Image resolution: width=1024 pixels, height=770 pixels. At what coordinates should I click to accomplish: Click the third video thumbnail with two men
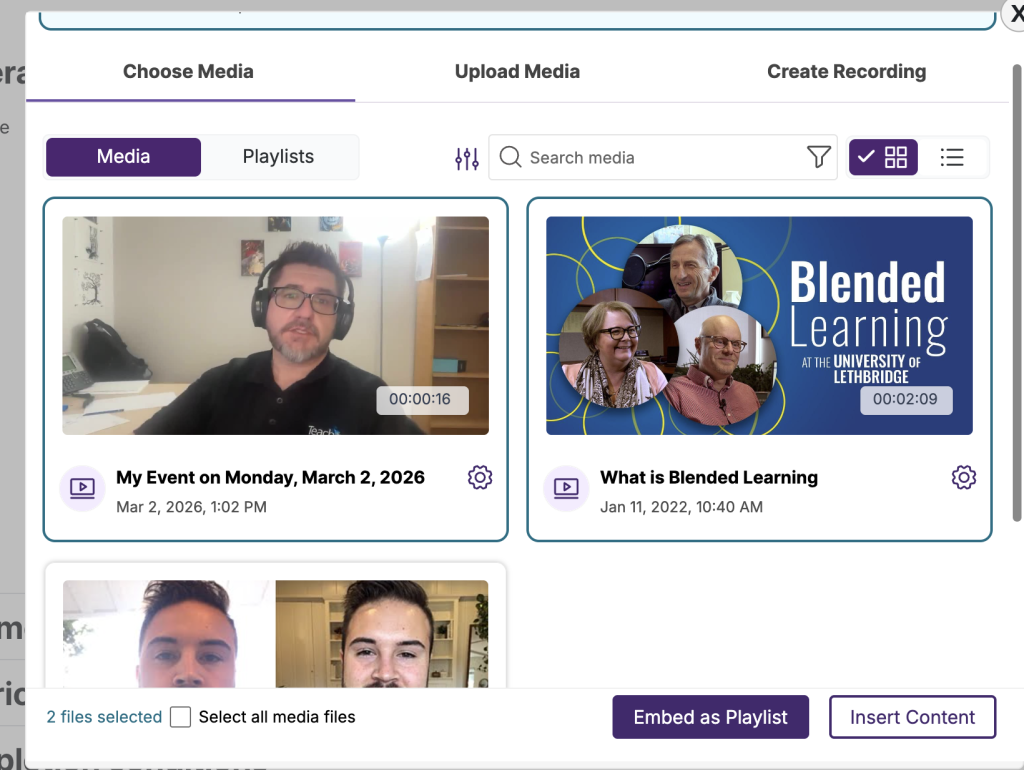tap(276, 634)
